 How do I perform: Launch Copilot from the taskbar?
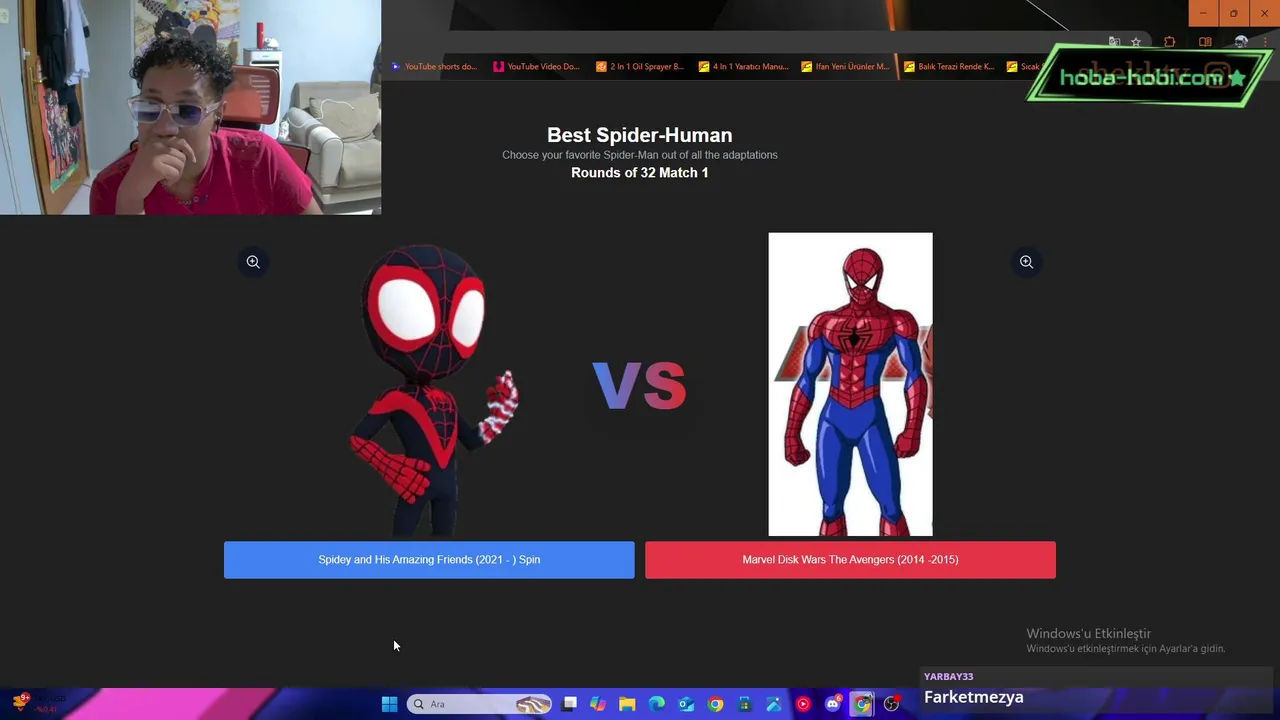click(x=598, y=704)
